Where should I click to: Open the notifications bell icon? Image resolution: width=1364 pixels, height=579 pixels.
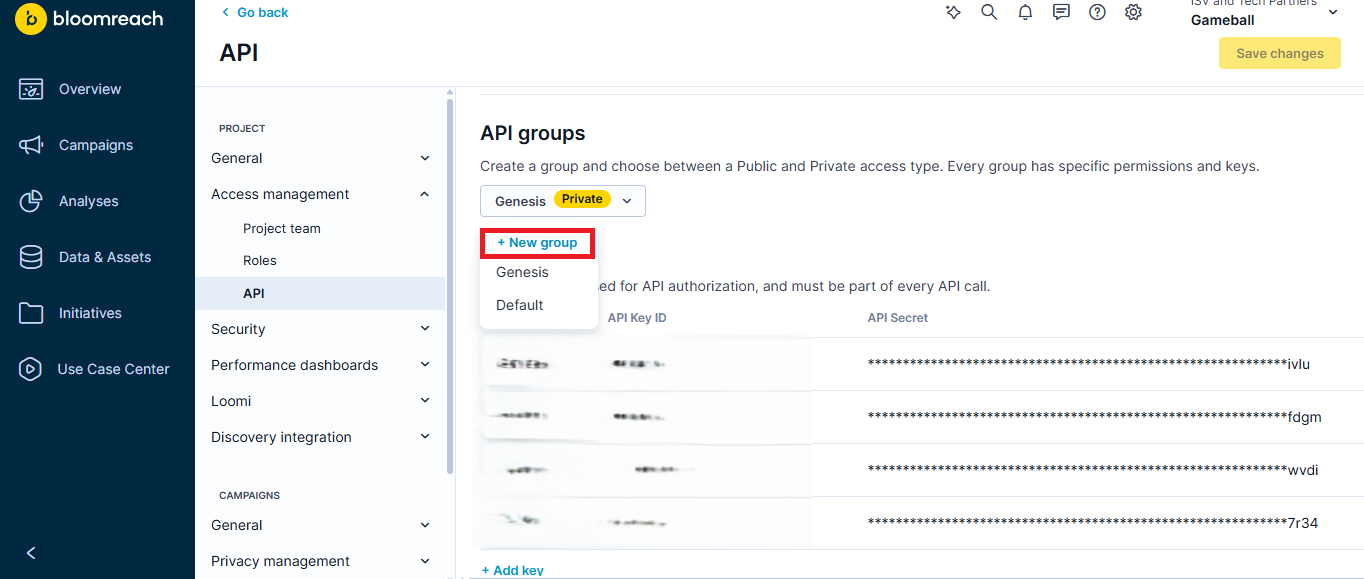coord(1025,12)
